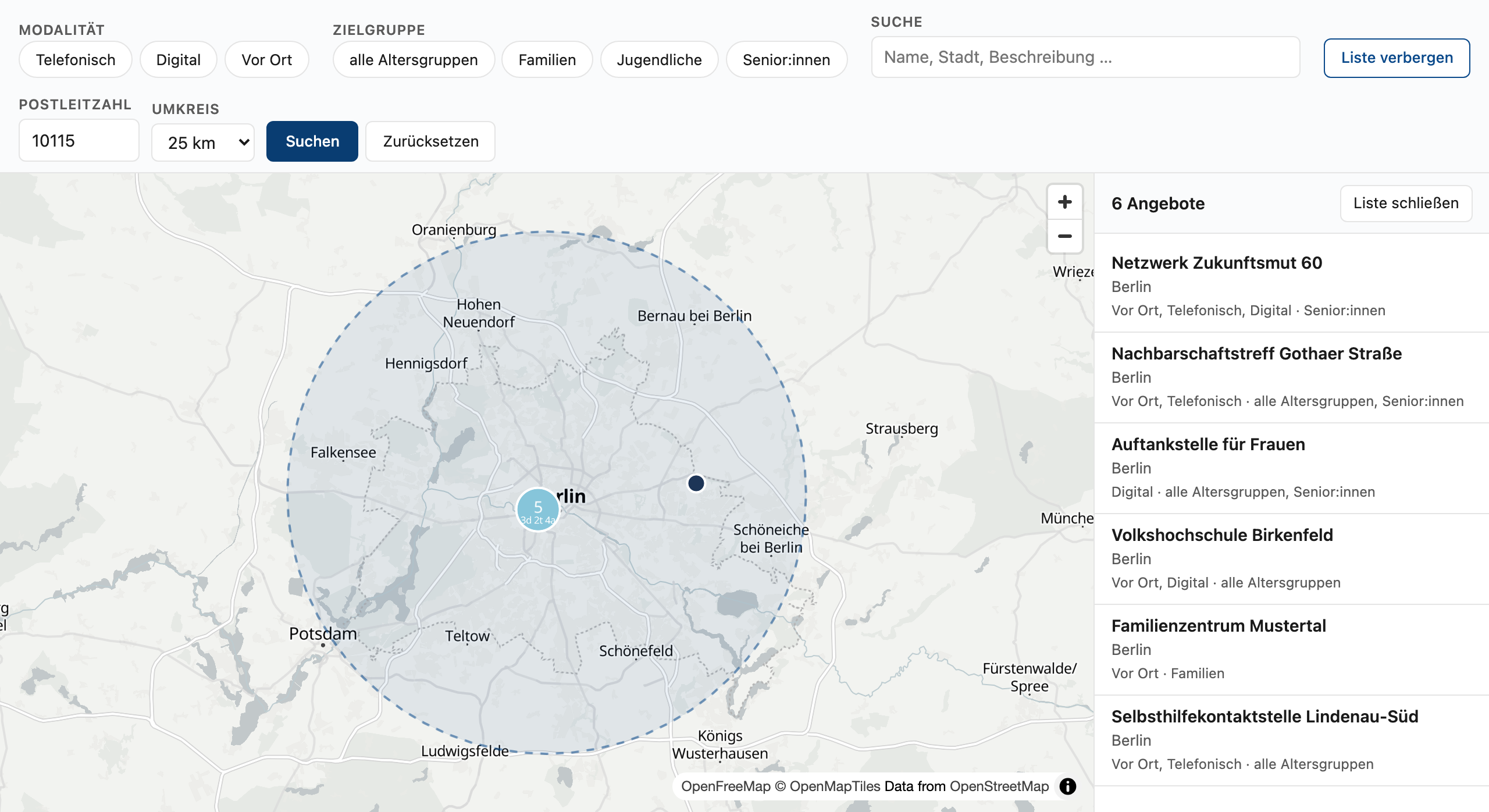Toggle the Vor Ort modality filter
This screenshot has width=1489, height=812.
click(x=266, y=59)
